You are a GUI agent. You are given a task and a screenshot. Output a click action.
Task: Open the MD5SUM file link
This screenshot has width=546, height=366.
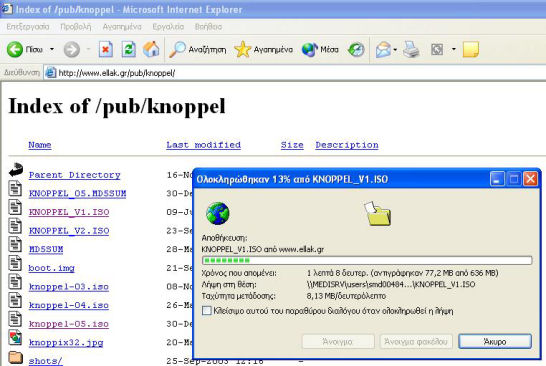point(46,249)
